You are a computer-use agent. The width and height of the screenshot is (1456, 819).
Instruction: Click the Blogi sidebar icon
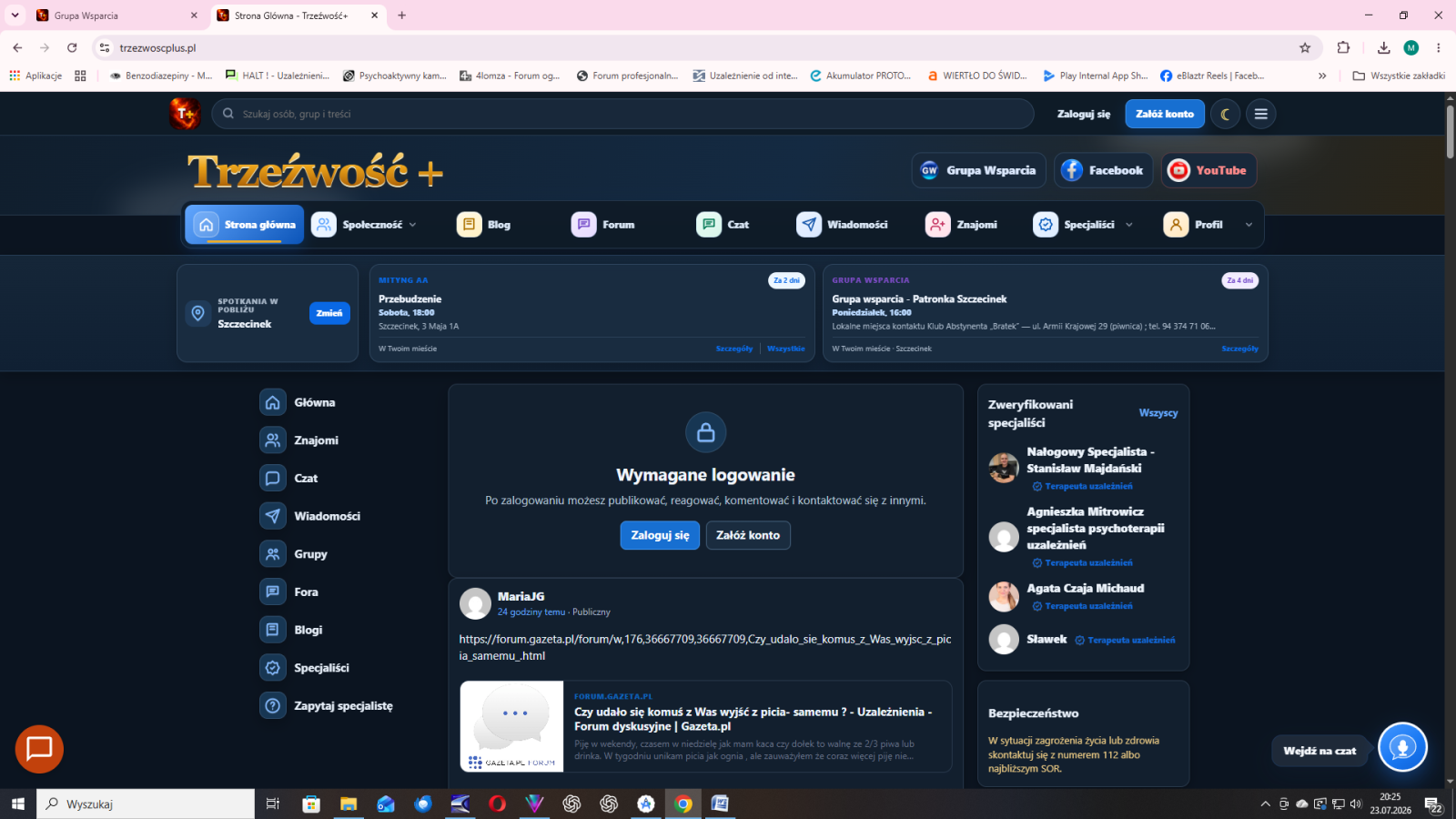(x=273, y=630)
